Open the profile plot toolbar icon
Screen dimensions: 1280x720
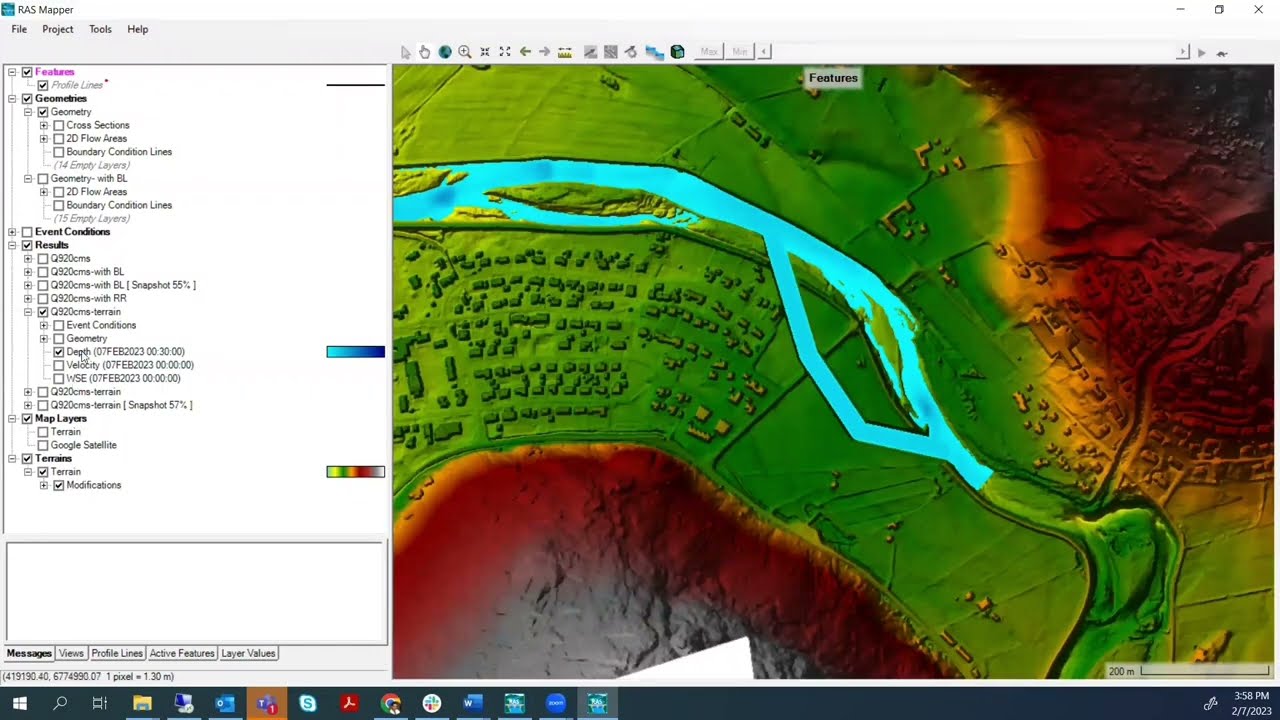click(591, 52)
